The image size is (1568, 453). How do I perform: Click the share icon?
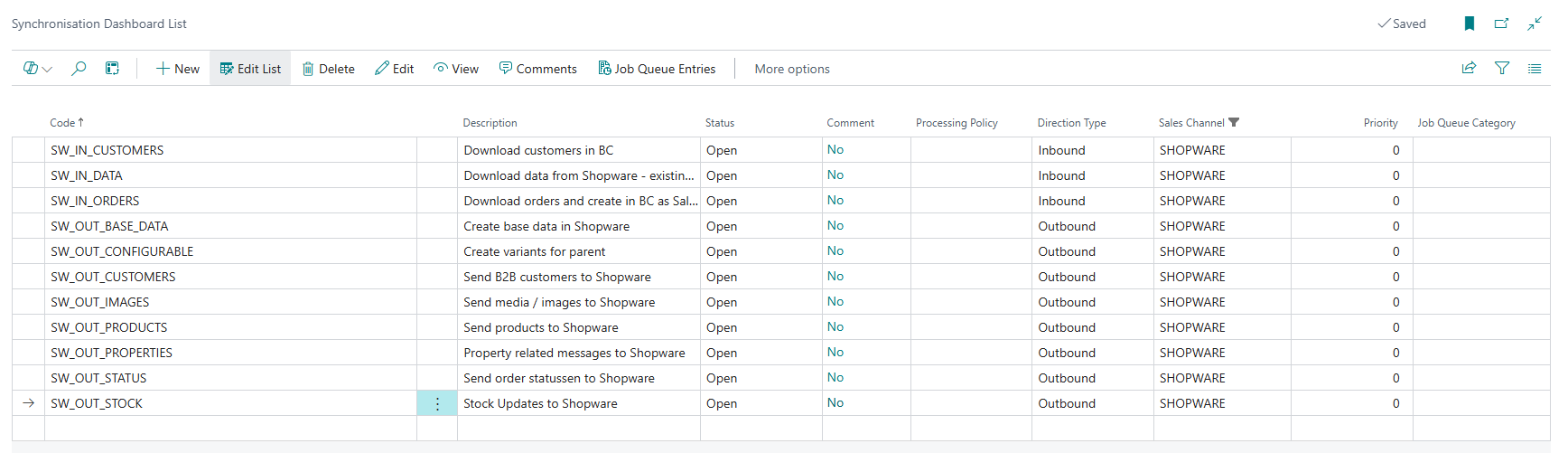click(x=1470, y=68)
